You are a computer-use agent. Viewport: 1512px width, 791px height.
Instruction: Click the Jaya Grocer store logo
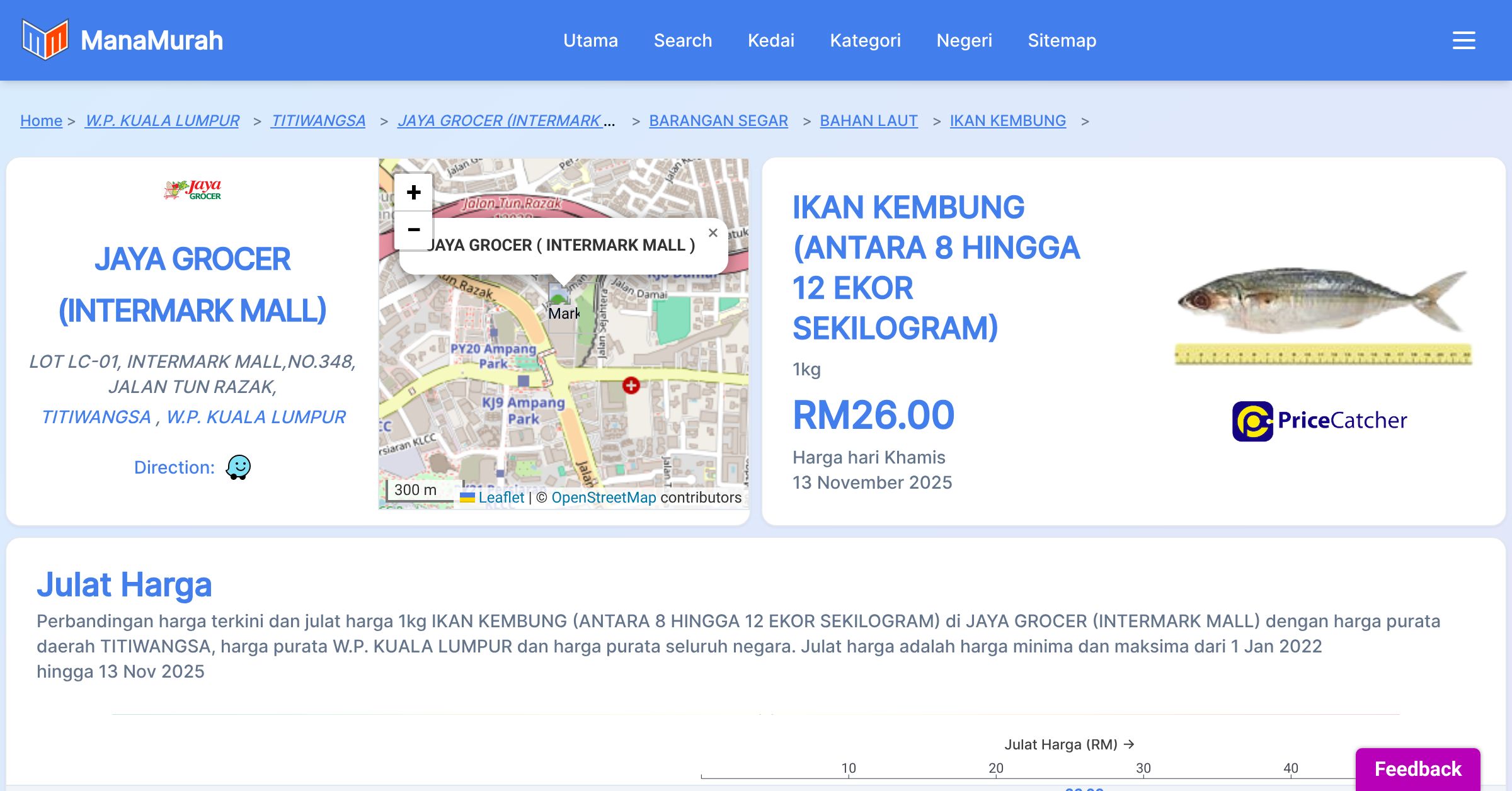(x=192, y=190)
